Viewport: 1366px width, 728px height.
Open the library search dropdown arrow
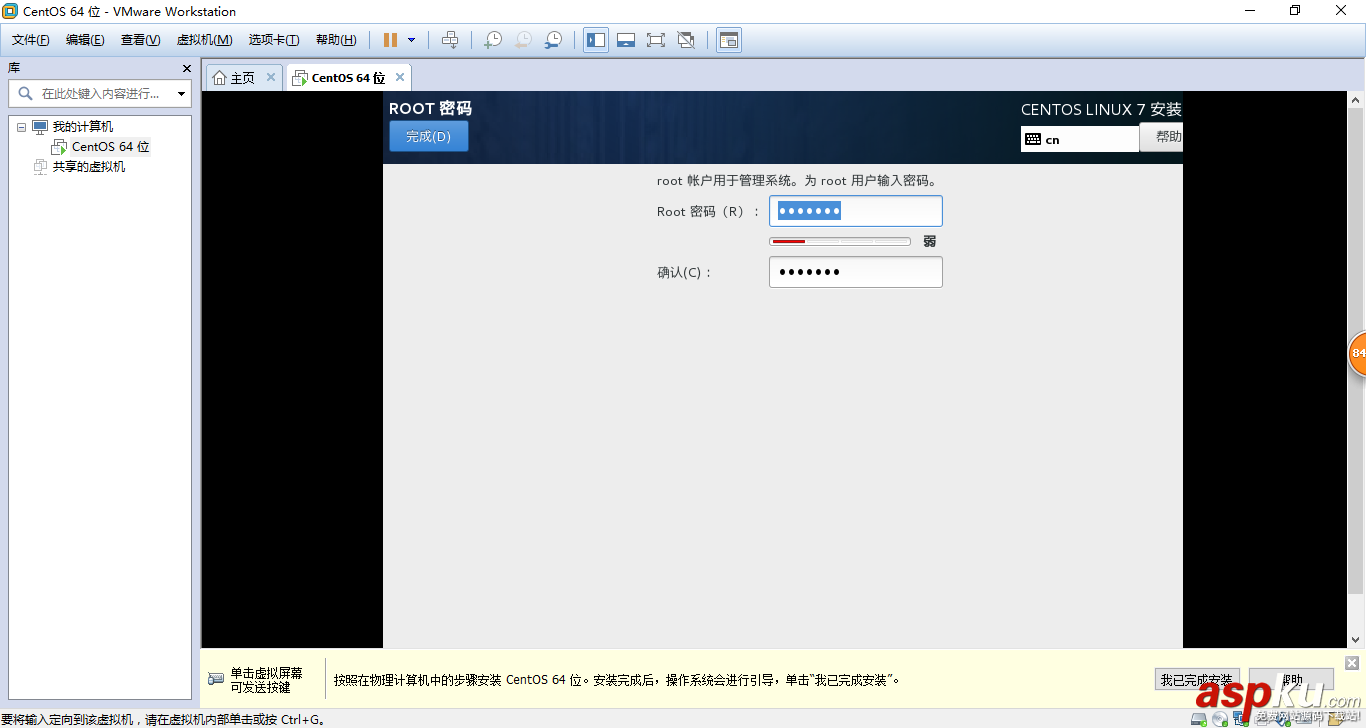181,94
